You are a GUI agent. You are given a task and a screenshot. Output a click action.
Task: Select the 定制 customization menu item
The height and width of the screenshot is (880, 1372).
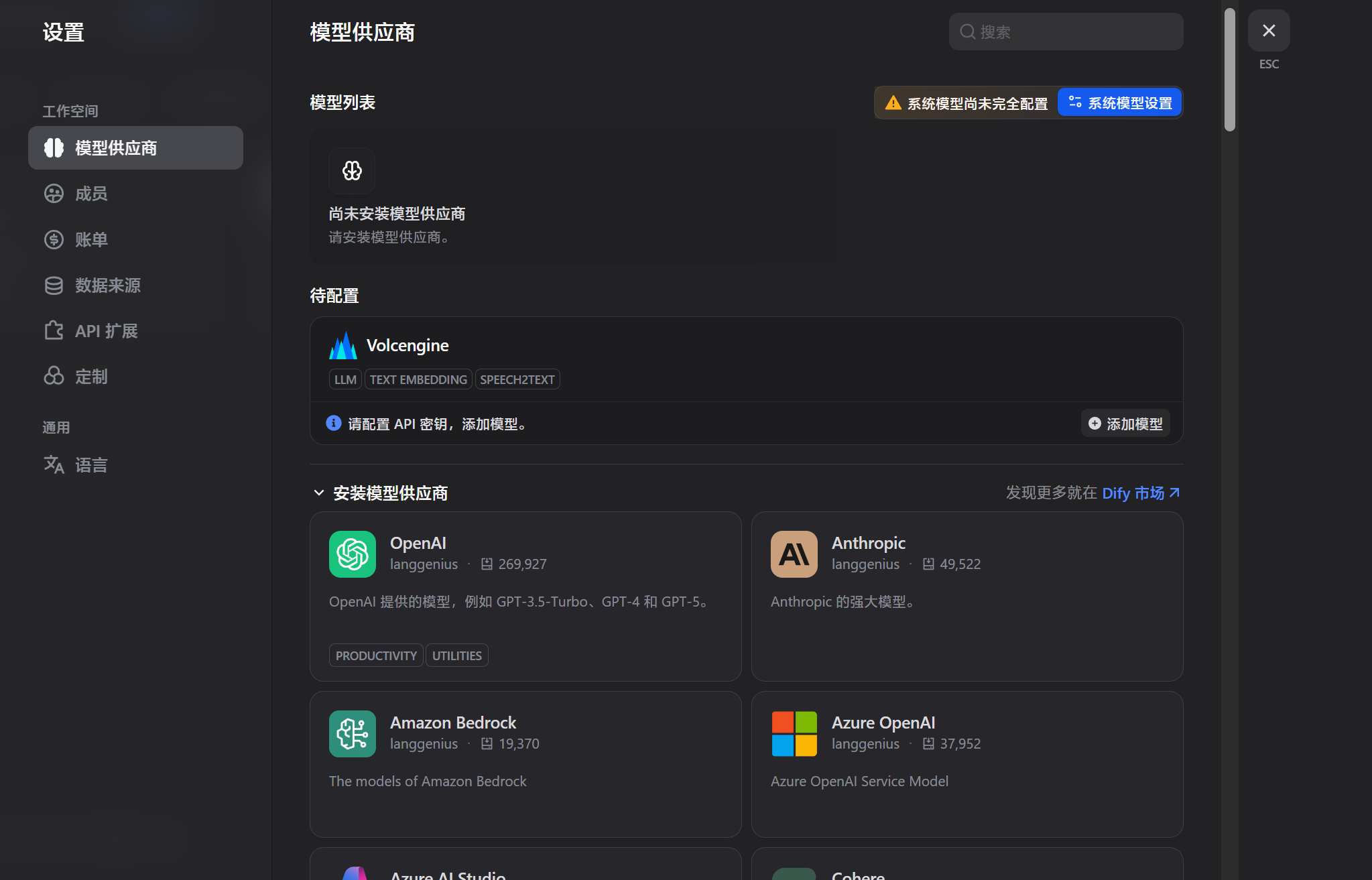(91, 376)
